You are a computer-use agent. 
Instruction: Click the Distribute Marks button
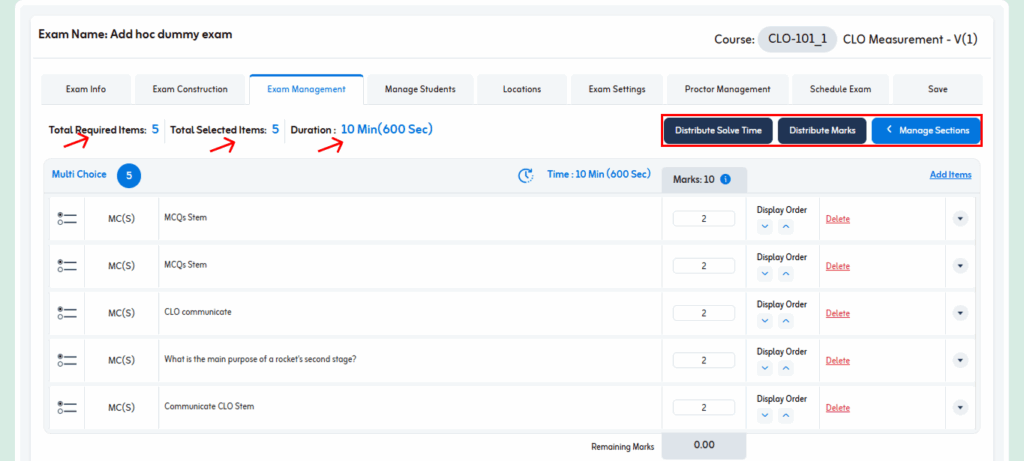(822, 131)
